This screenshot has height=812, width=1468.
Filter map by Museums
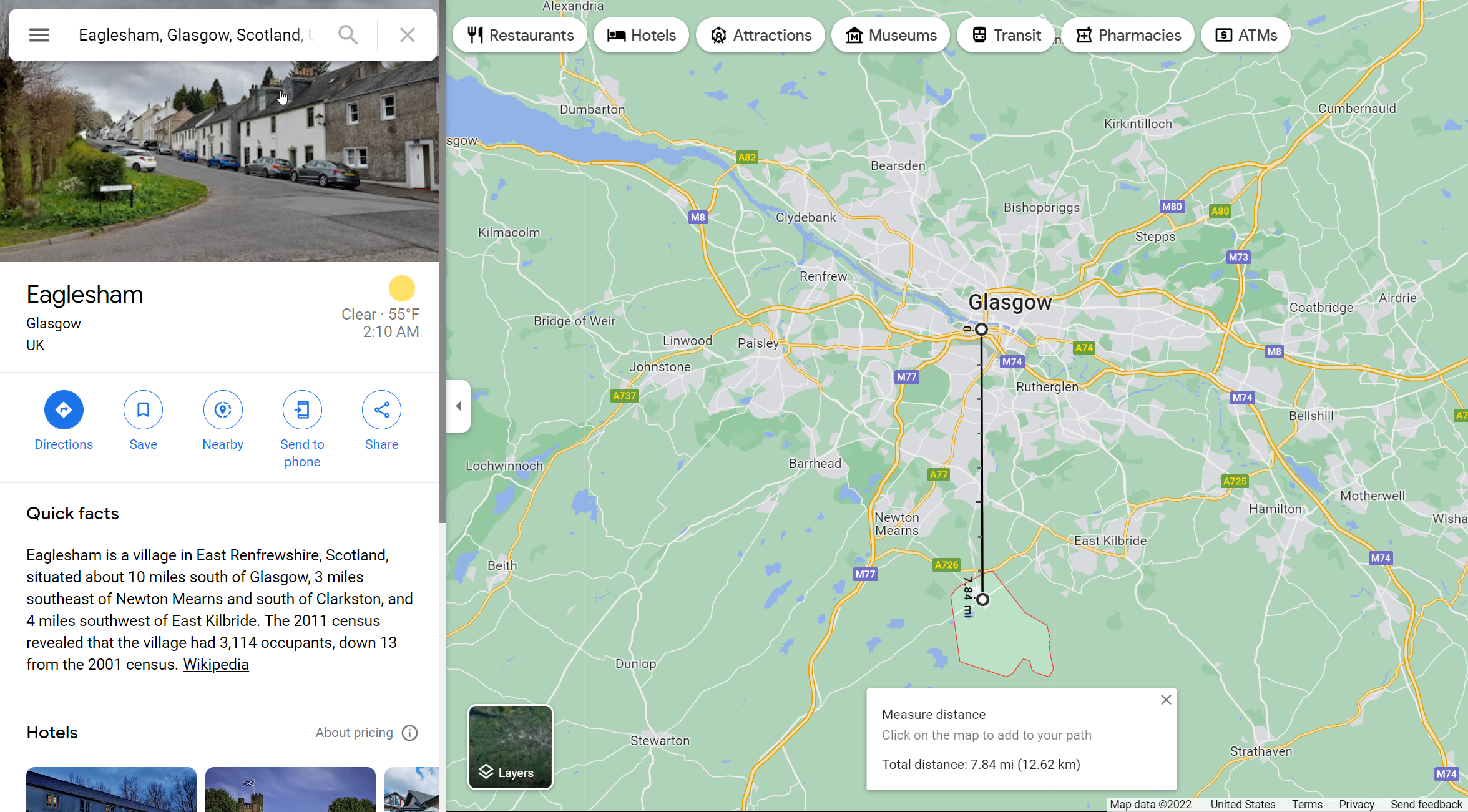pos(891,35)
